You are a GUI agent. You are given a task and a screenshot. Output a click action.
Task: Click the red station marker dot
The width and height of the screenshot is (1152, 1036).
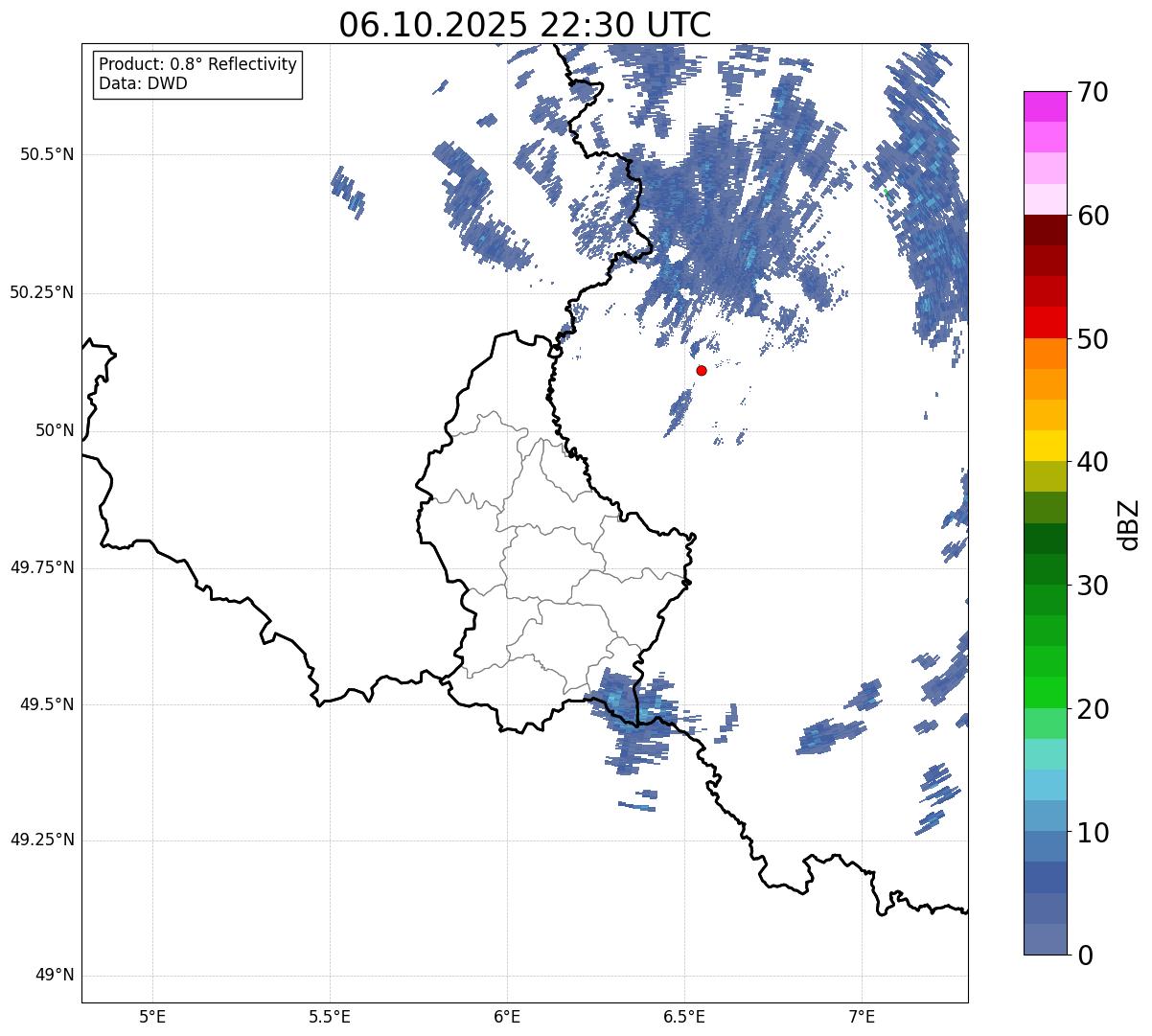(x=702, y=370)
